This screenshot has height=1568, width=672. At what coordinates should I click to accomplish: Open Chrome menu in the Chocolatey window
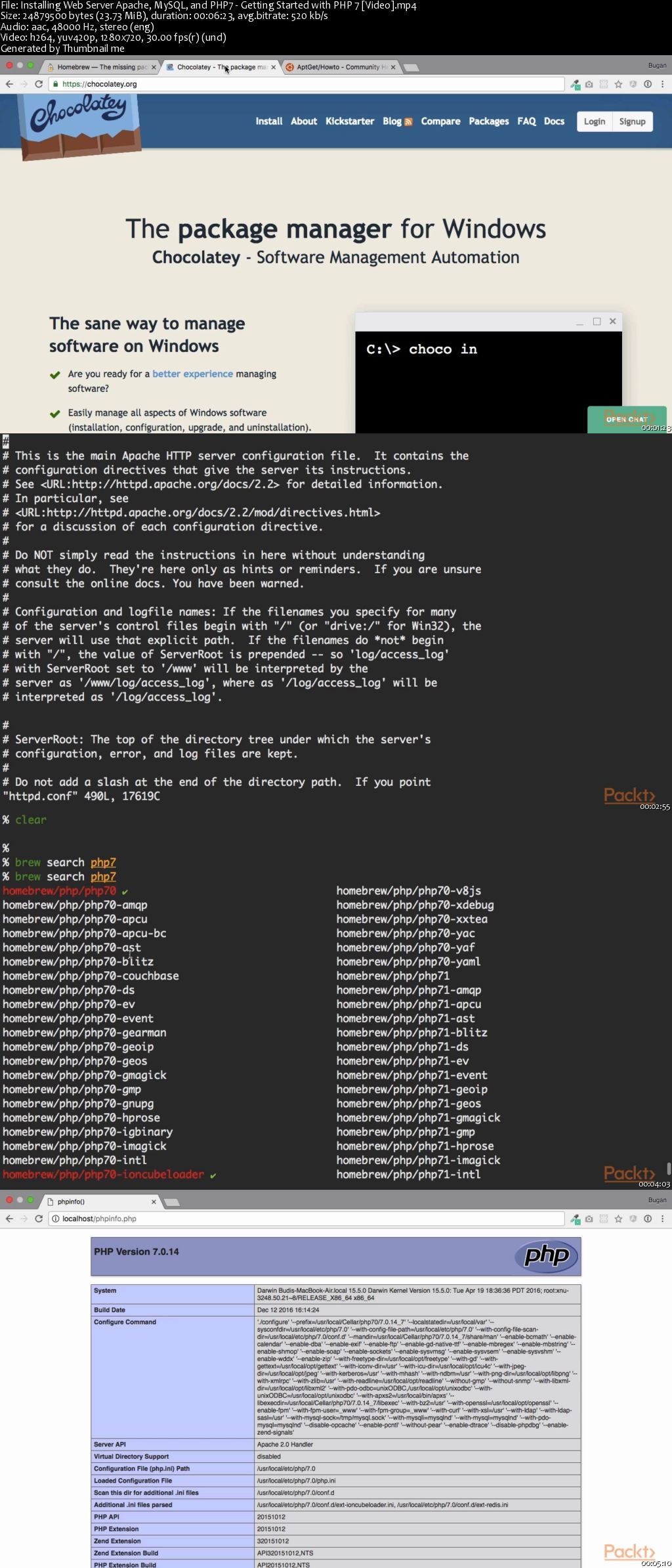(x=662, y=84)
